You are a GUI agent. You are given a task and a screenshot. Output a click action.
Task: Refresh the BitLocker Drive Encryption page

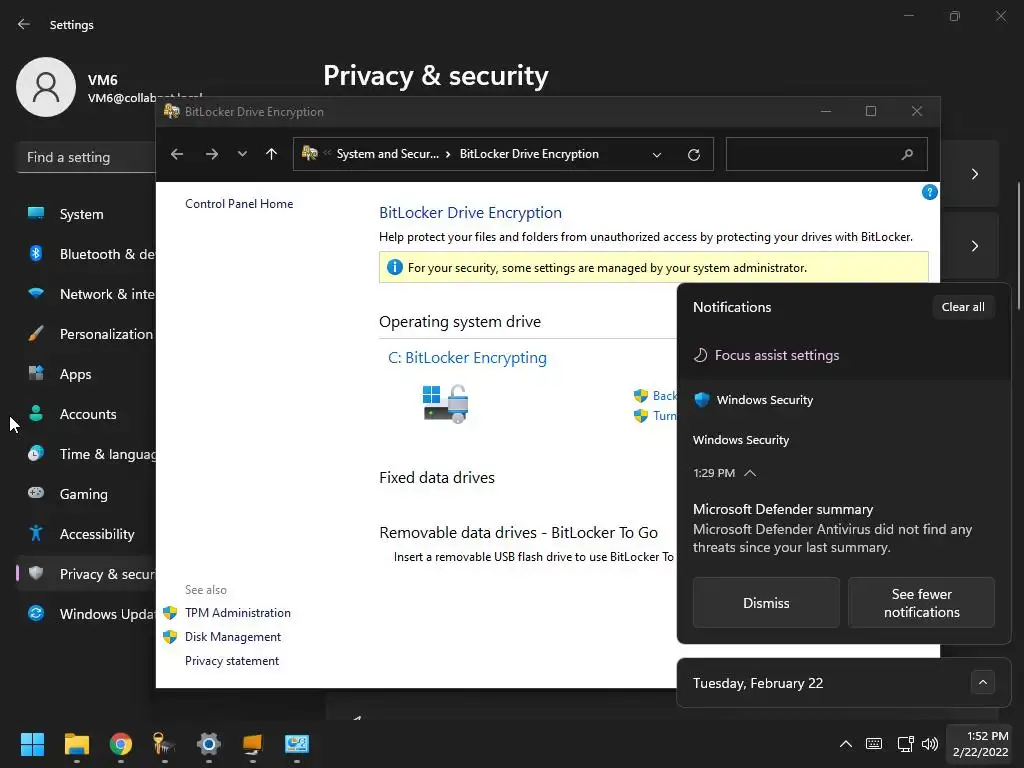(694, 155)
